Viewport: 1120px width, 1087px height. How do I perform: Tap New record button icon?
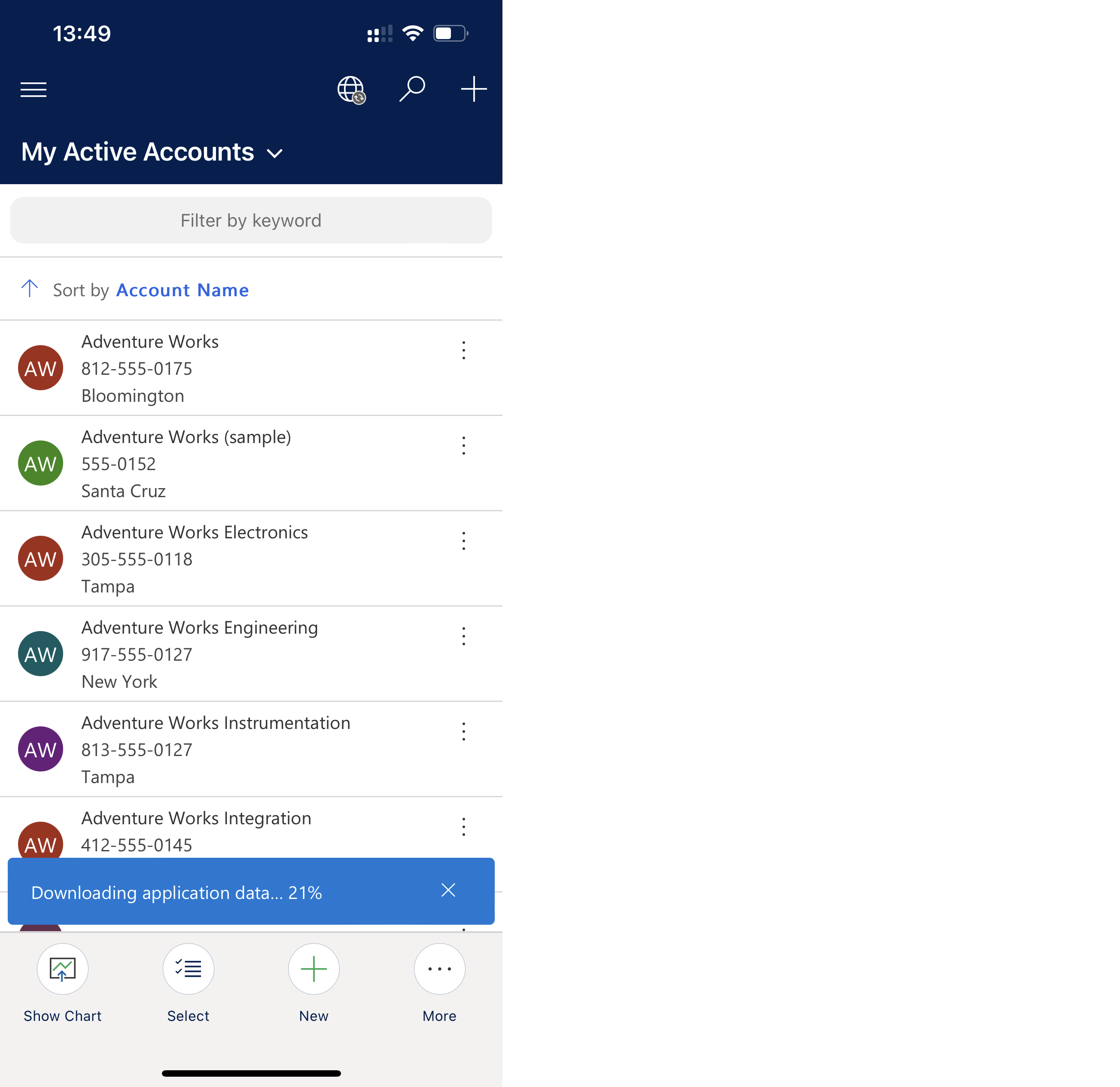314,968
